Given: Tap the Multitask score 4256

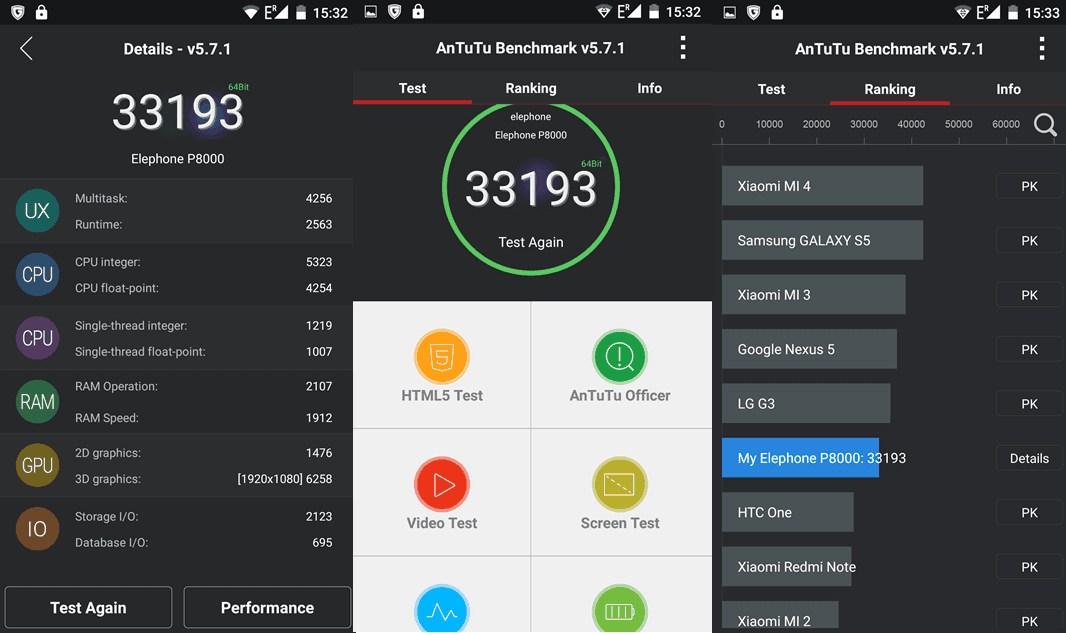Looking at the screenshot, I should click(319, 199).
